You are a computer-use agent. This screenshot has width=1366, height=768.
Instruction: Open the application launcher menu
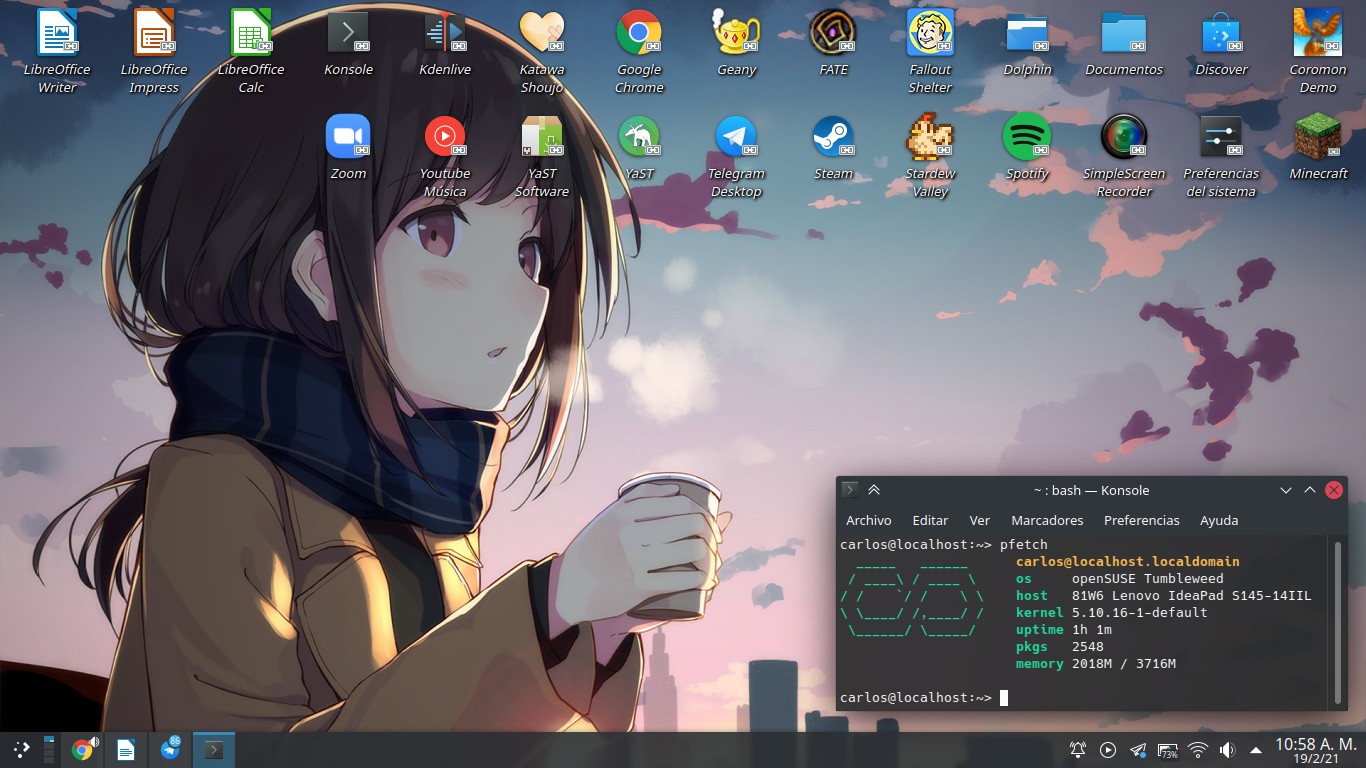coord(21,749)
